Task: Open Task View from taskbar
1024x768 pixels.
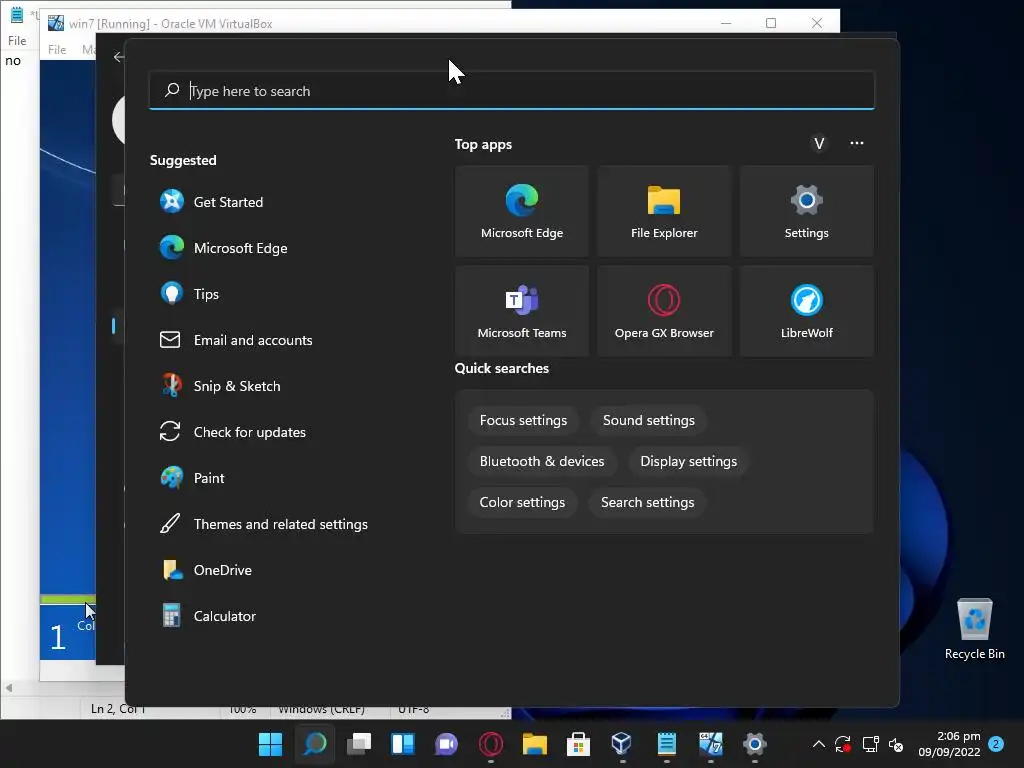Action: pyautogui.click(x=359, y=744)
